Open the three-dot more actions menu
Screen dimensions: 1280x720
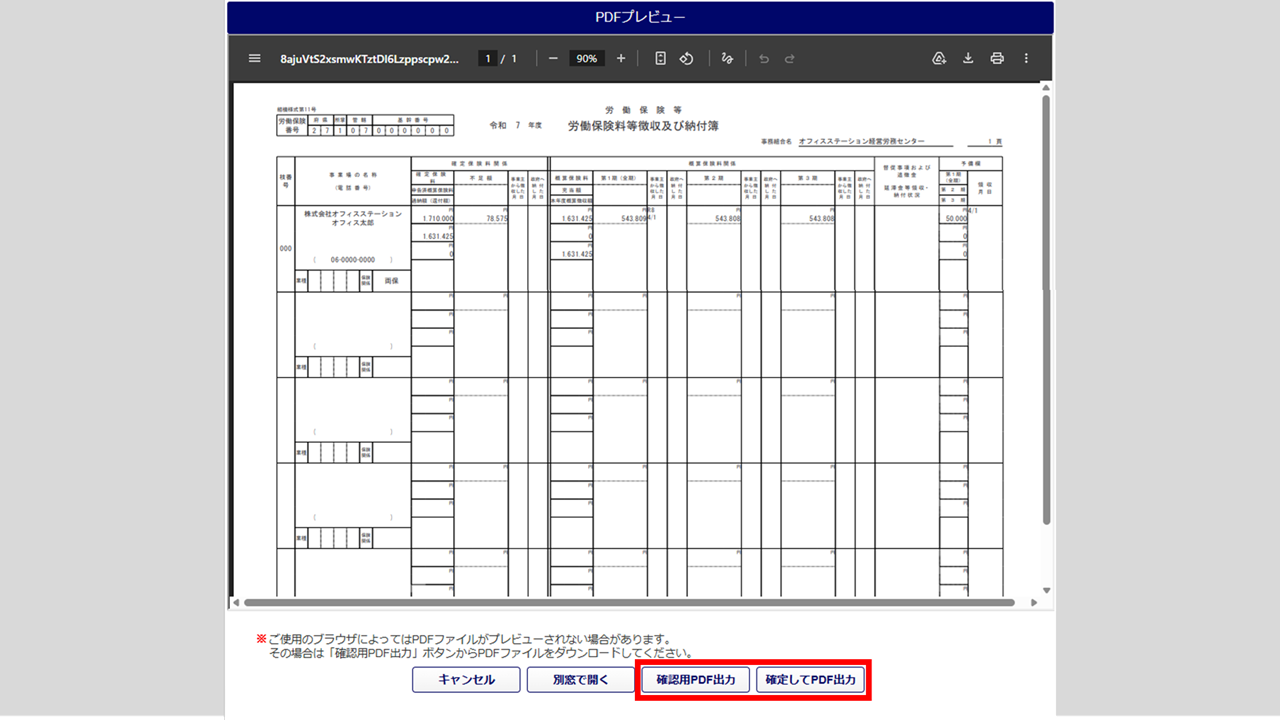click(1026, 59)
